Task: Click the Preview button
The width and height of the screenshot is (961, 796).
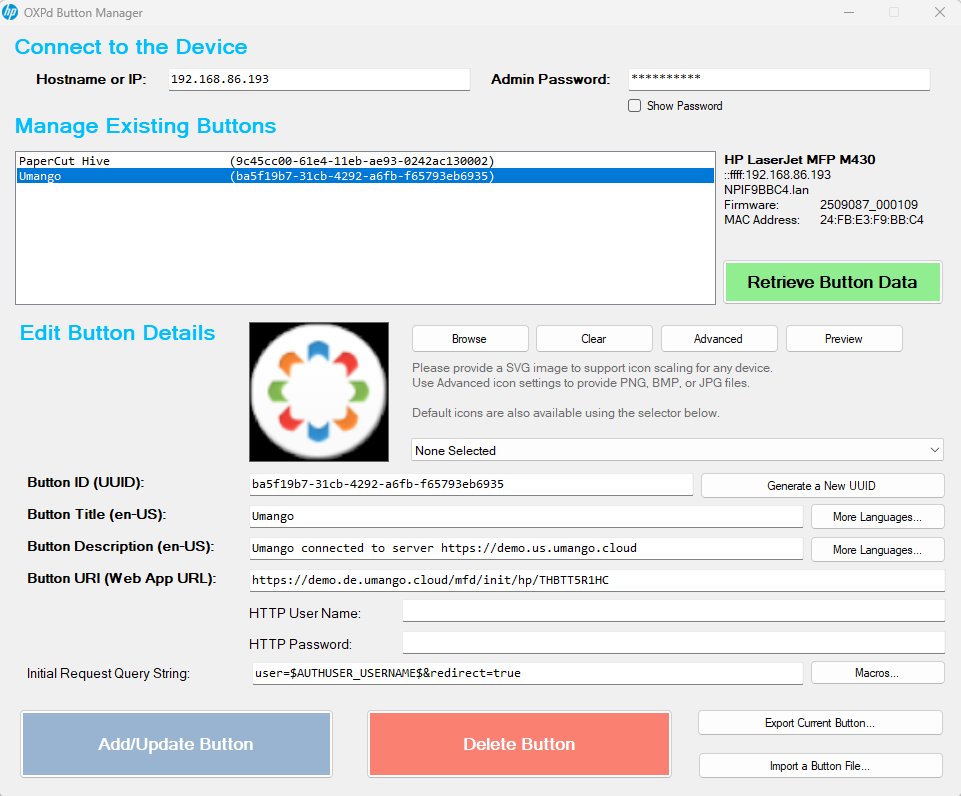Action: click(843, 339)
